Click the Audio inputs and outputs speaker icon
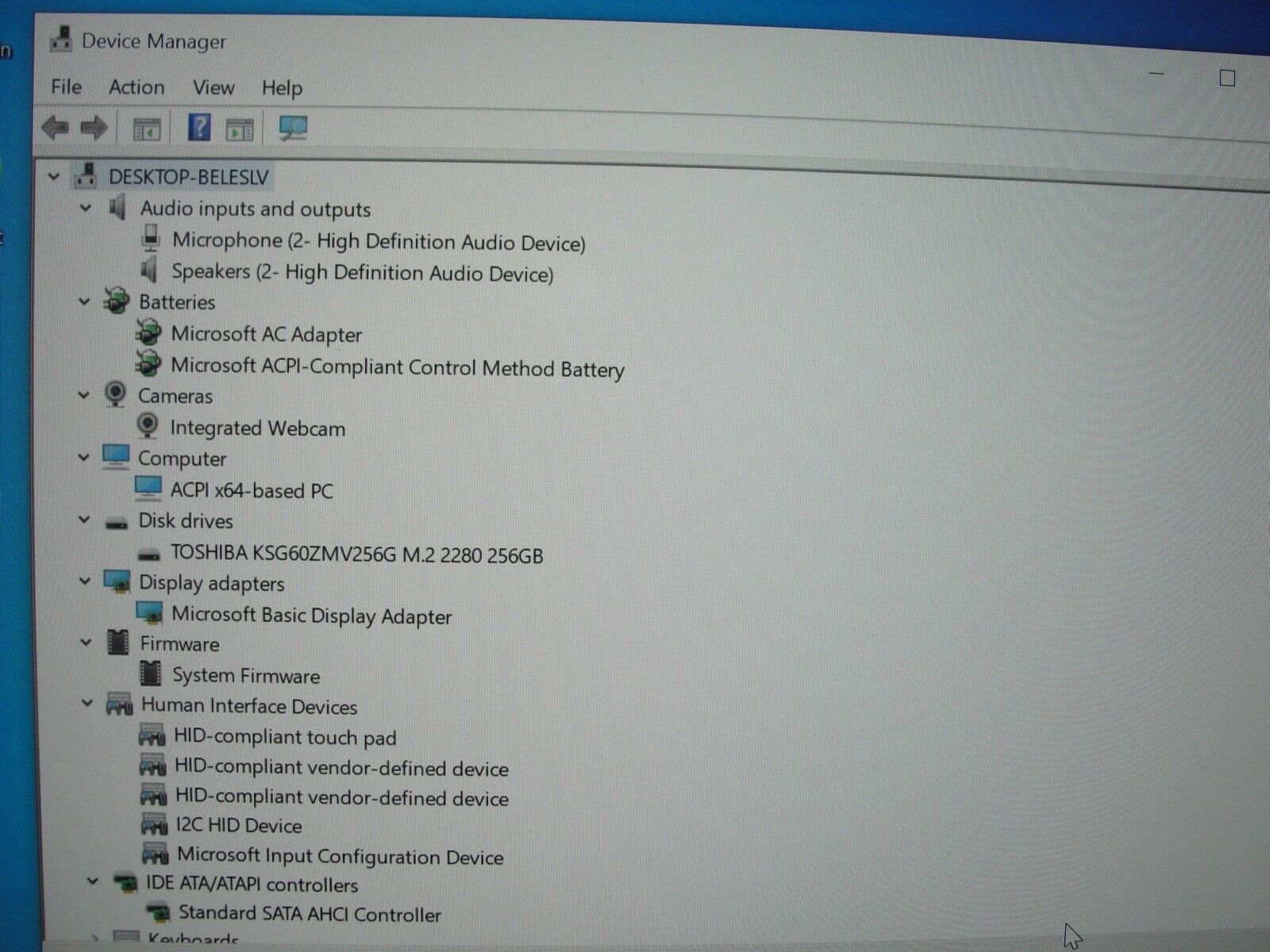 (x=117, y=209)
